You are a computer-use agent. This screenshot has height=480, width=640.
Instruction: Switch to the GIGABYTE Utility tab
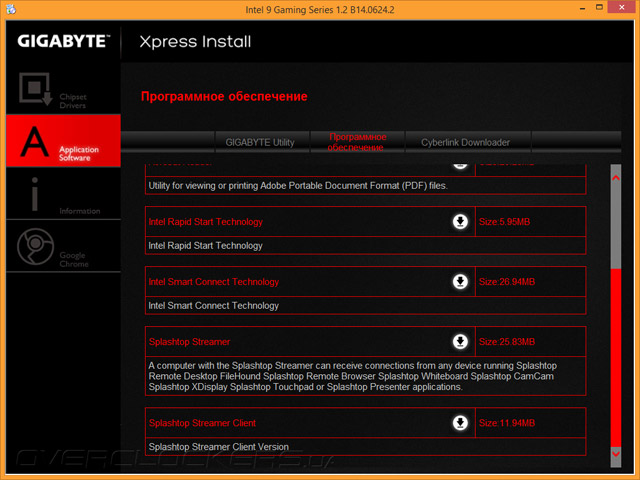click(x=262, y=142)
